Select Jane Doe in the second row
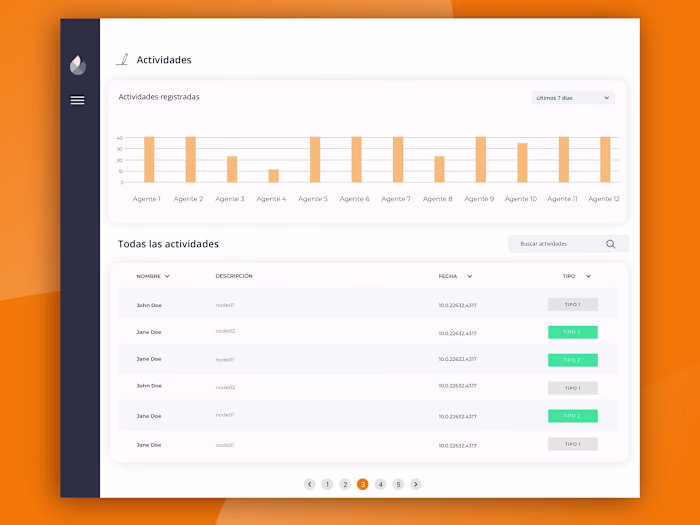The height and width of the screenshot is (525, 700). click(x=149, y=332)
